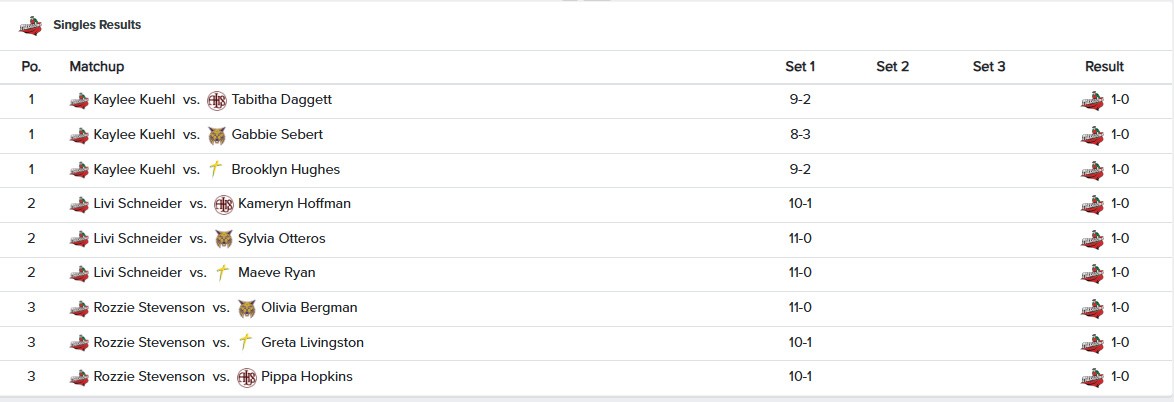Click the winner logo in Tabitha Daggett row
1174x402 pixels.
(x=1092, y=100)
